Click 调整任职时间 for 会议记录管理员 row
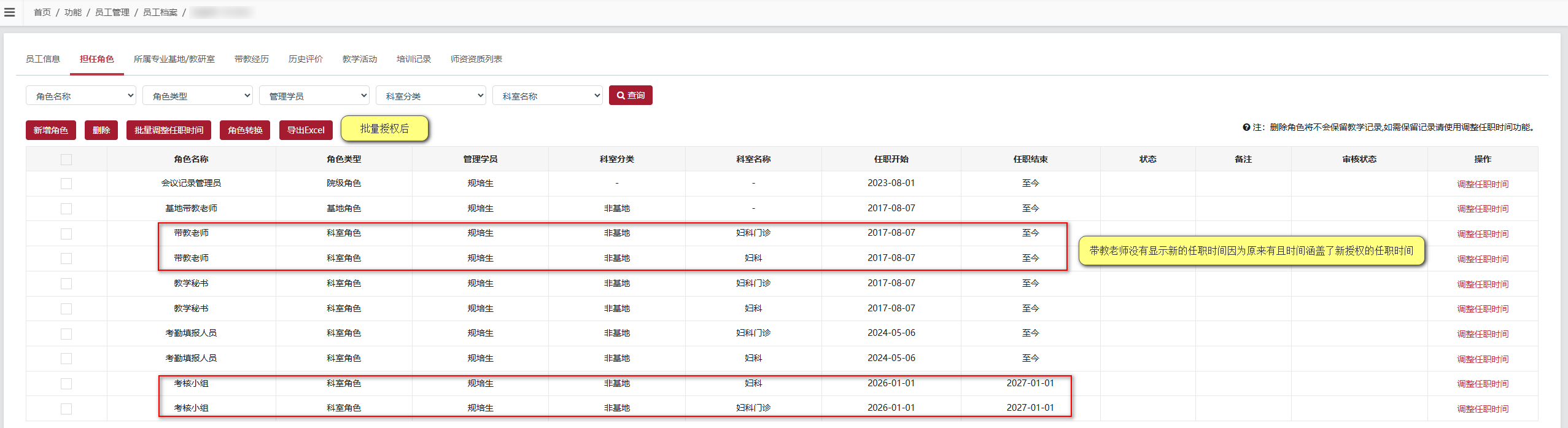Screen dimensions: 1568x428 tap(1483, 184)
